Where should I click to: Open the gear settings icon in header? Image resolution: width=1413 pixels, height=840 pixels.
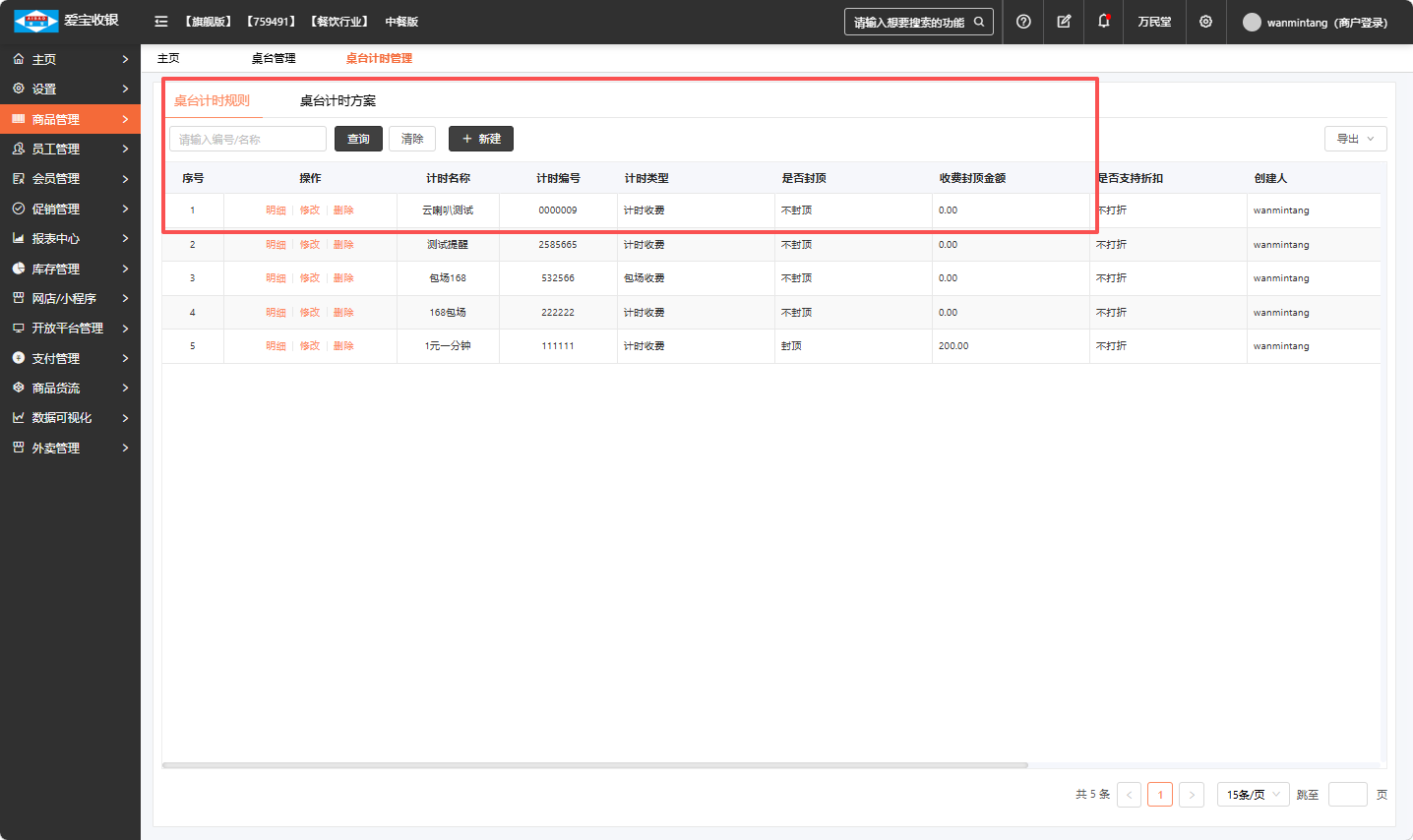tap(1205, 22)
